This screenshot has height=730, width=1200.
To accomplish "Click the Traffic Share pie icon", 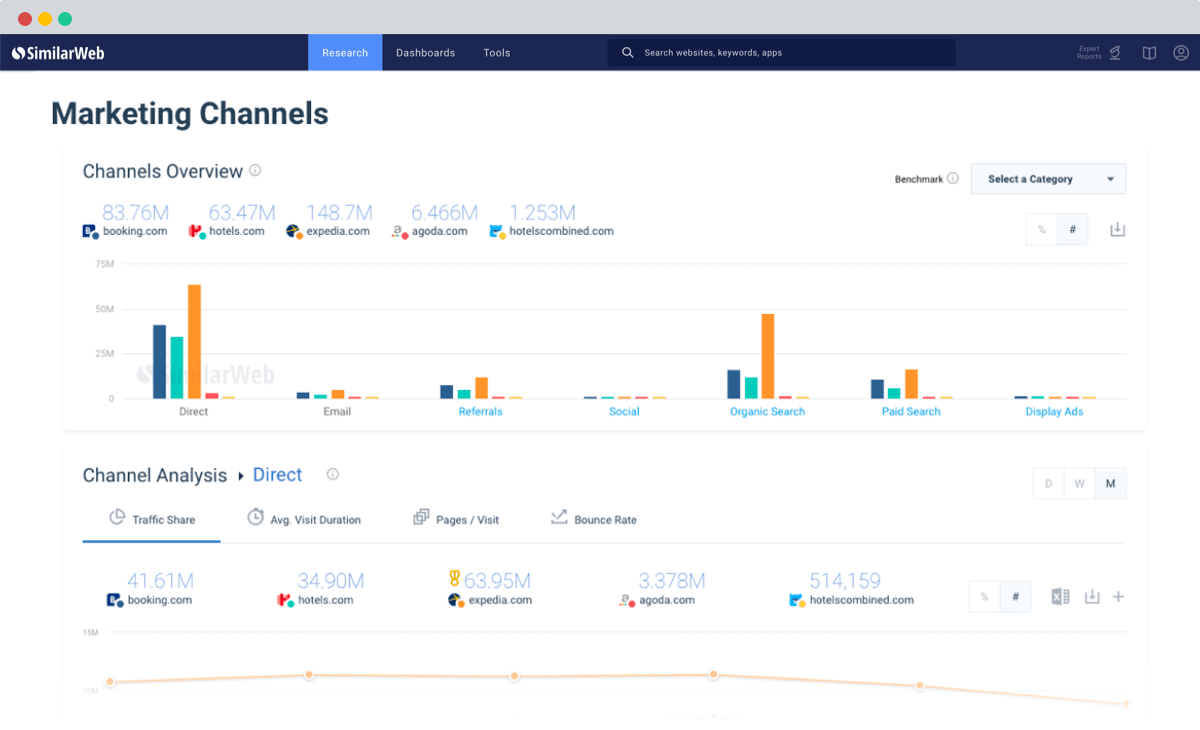I will coord(116,518).
